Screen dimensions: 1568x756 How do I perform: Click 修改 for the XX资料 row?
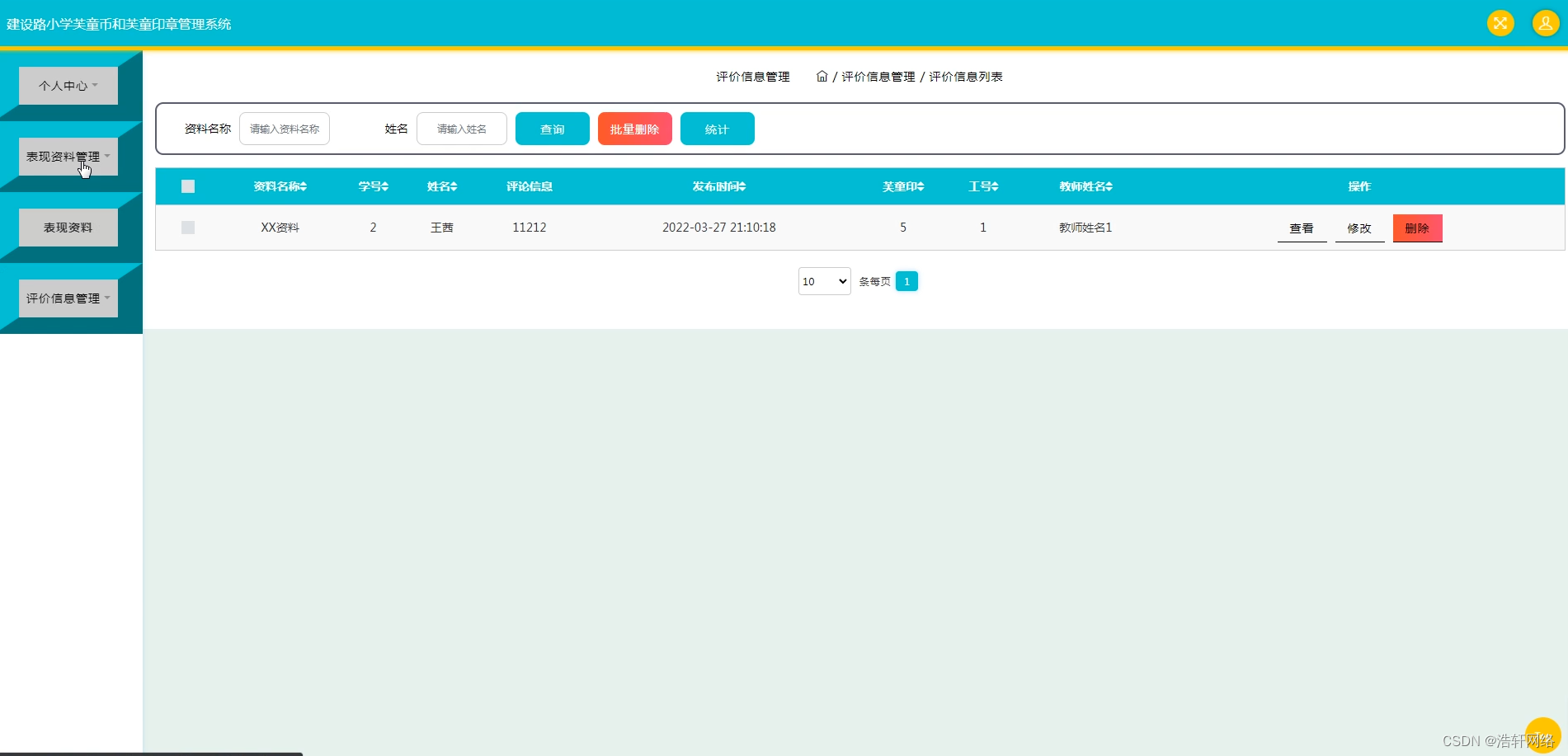click(1359, 228)
